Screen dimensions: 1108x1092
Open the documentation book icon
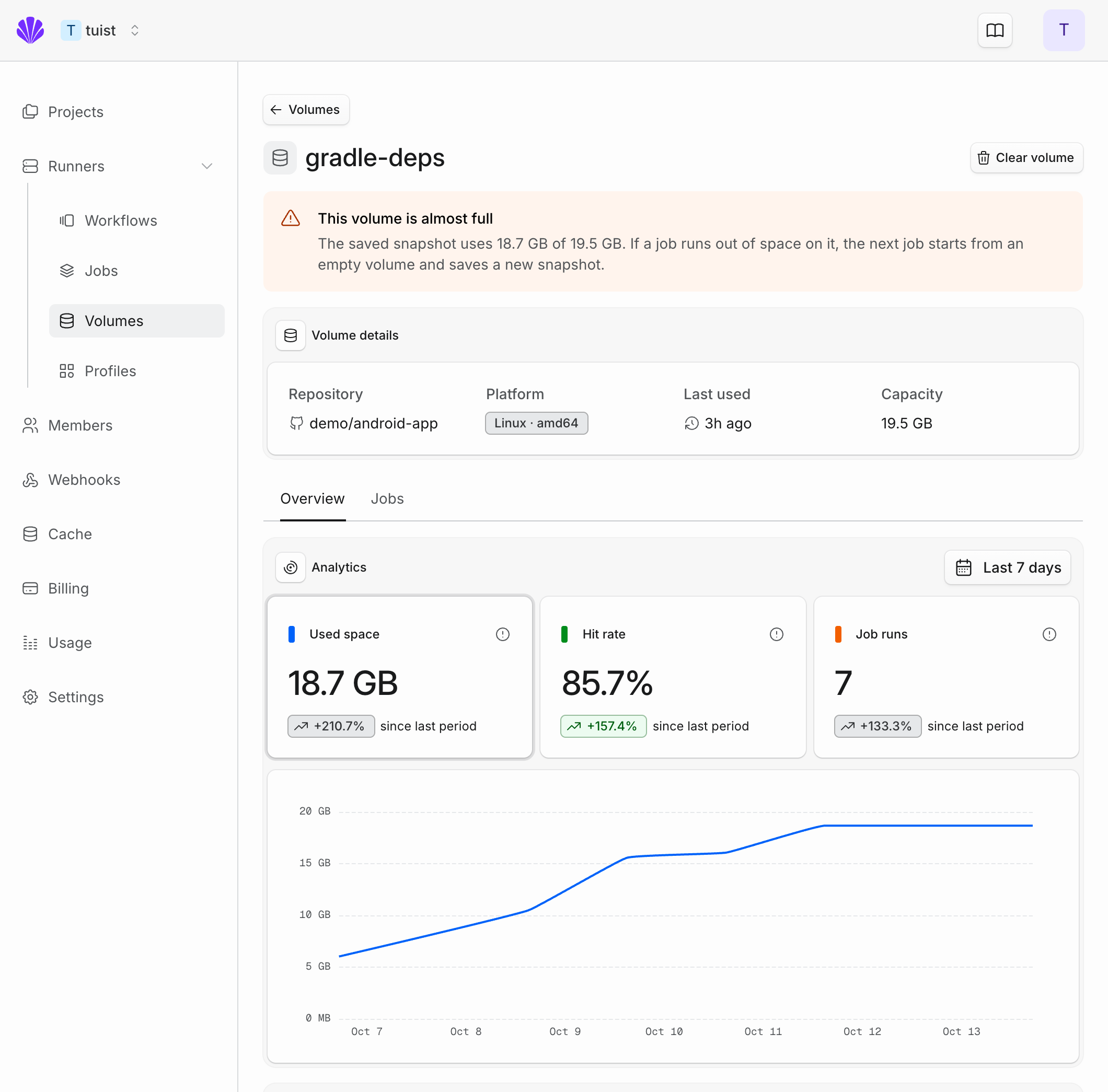coord(995,30)
